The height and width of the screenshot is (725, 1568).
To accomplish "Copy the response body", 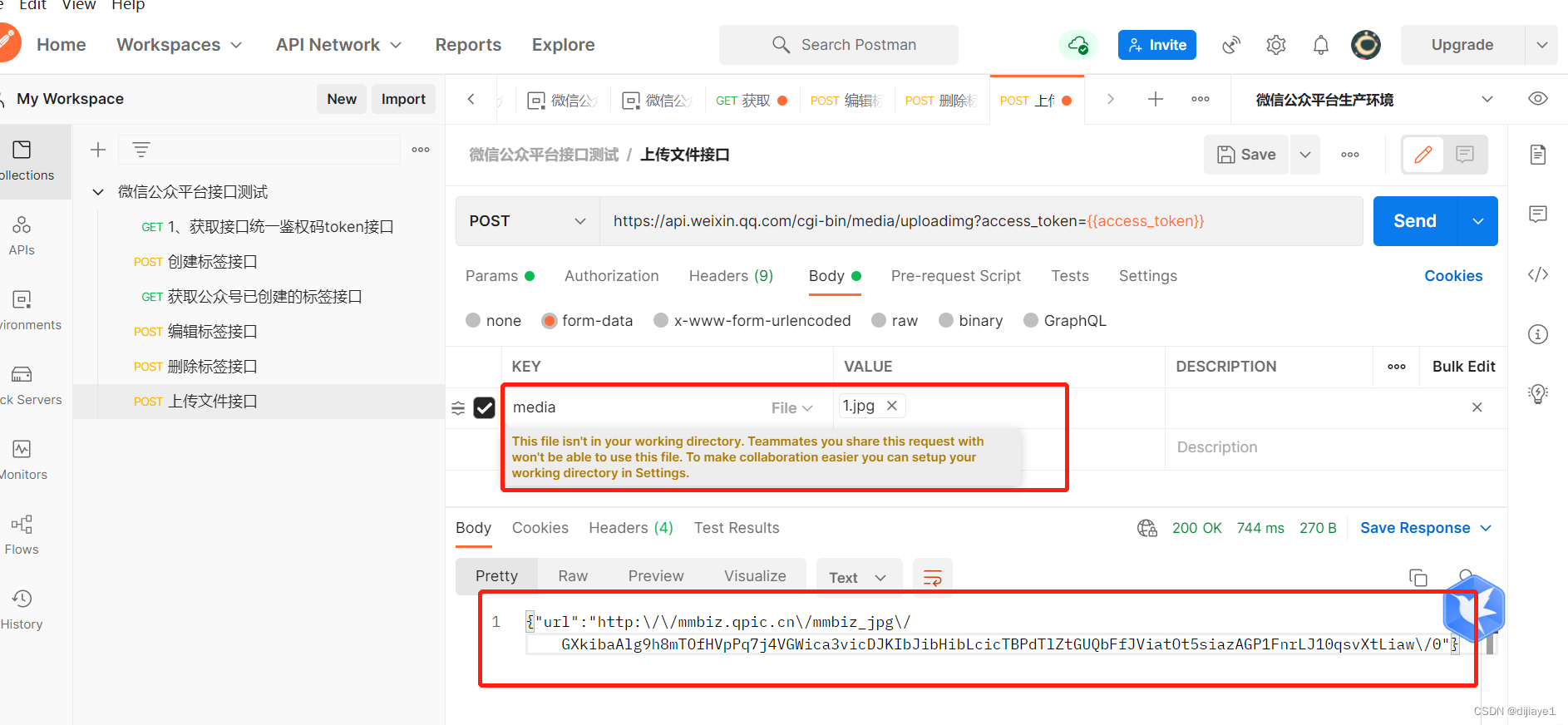I will click(x=1418, y=578).
